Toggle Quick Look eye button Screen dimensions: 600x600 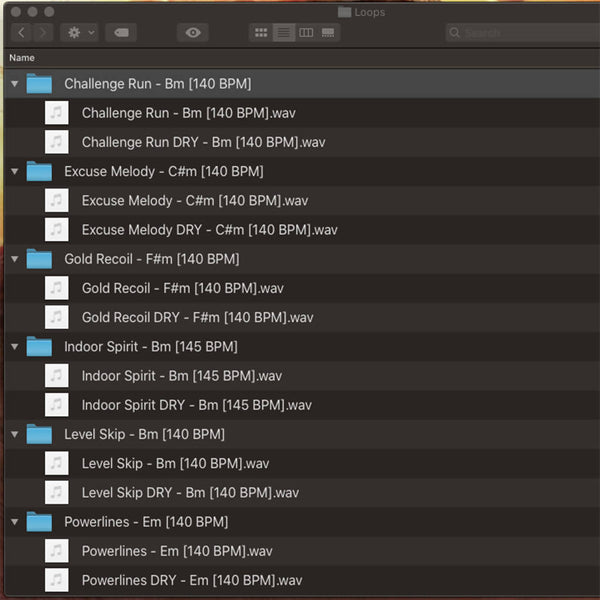[x=193, y=32]
